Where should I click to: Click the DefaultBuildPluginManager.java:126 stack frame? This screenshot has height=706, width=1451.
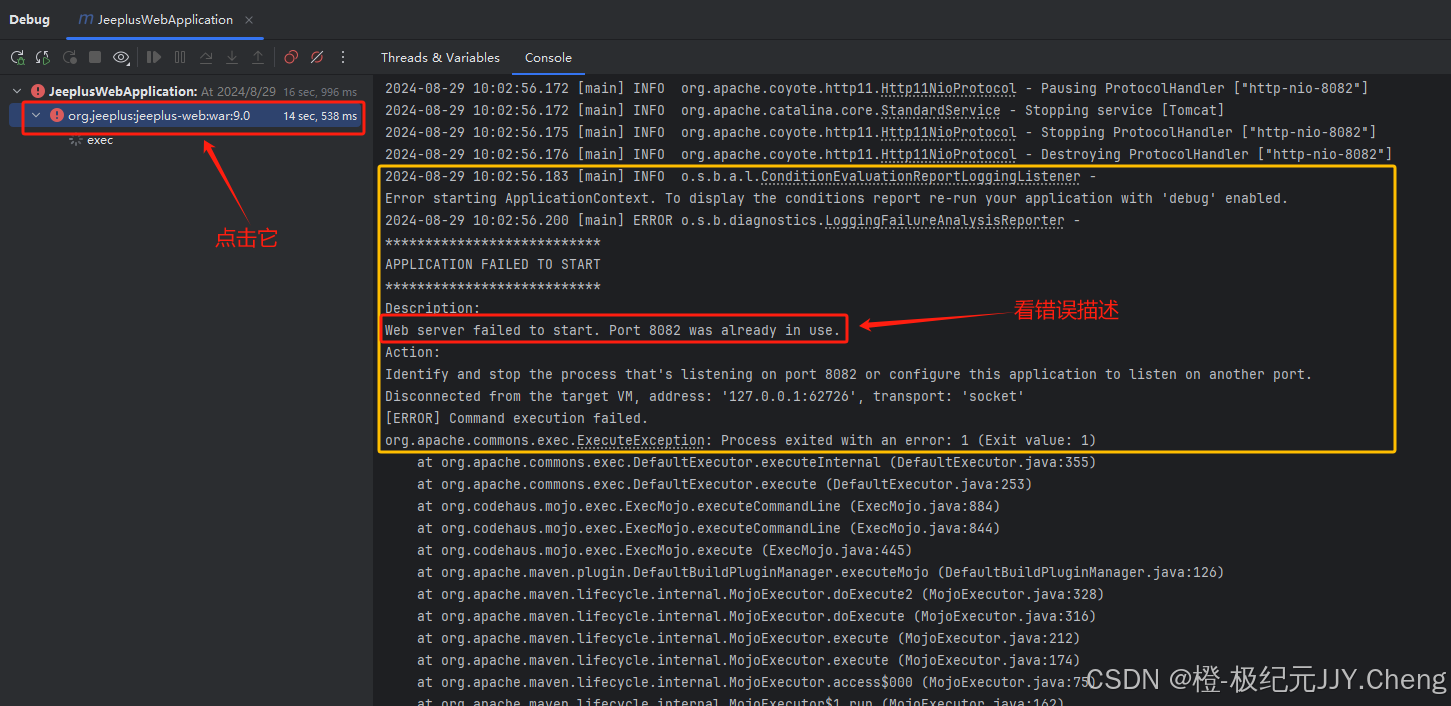pyautogui.click(x=820, y=572)
